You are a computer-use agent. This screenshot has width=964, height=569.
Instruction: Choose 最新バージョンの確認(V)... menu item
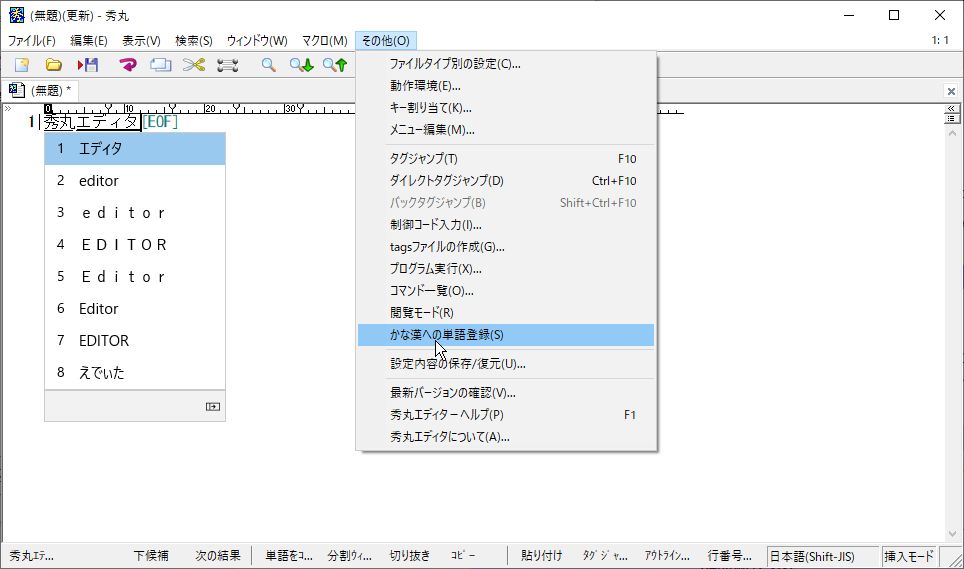(506, 393)
